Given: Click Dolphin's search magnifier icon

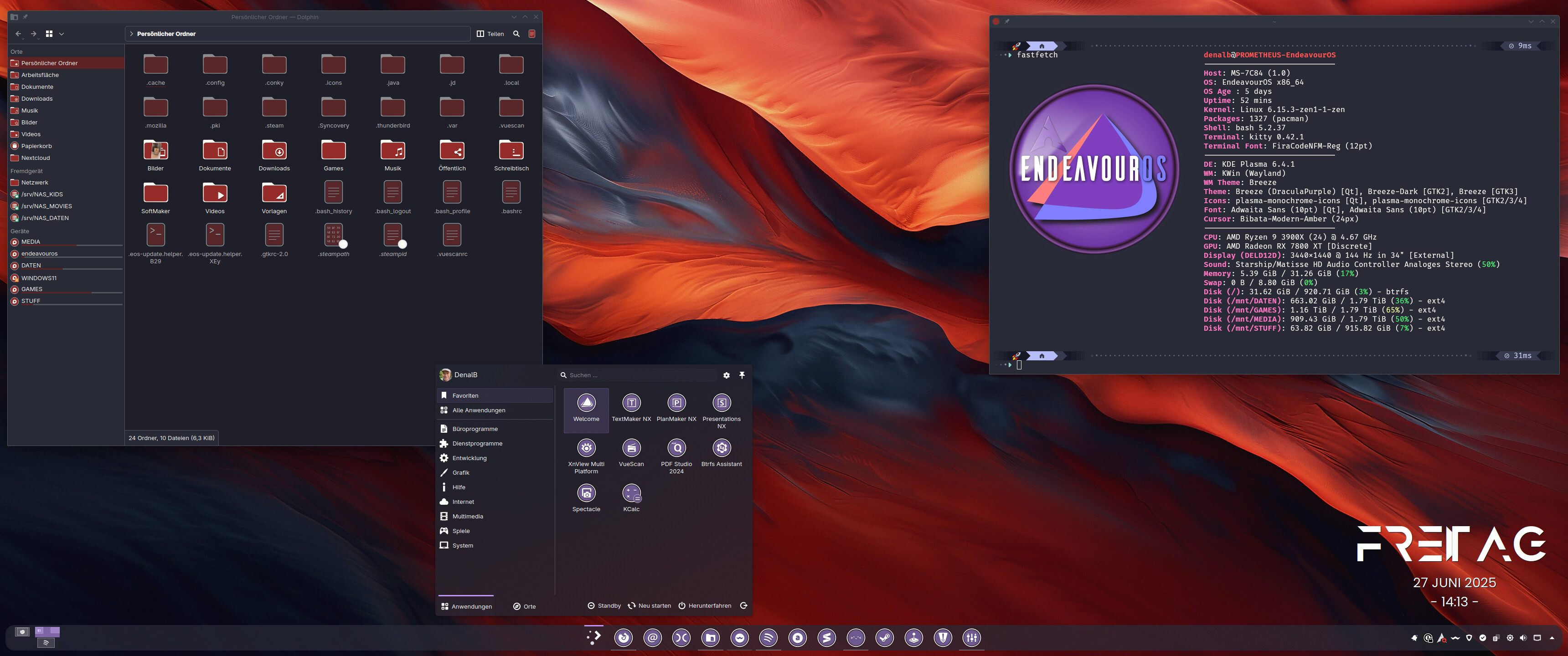Looking at the screenshot, I should click(516, 34).
